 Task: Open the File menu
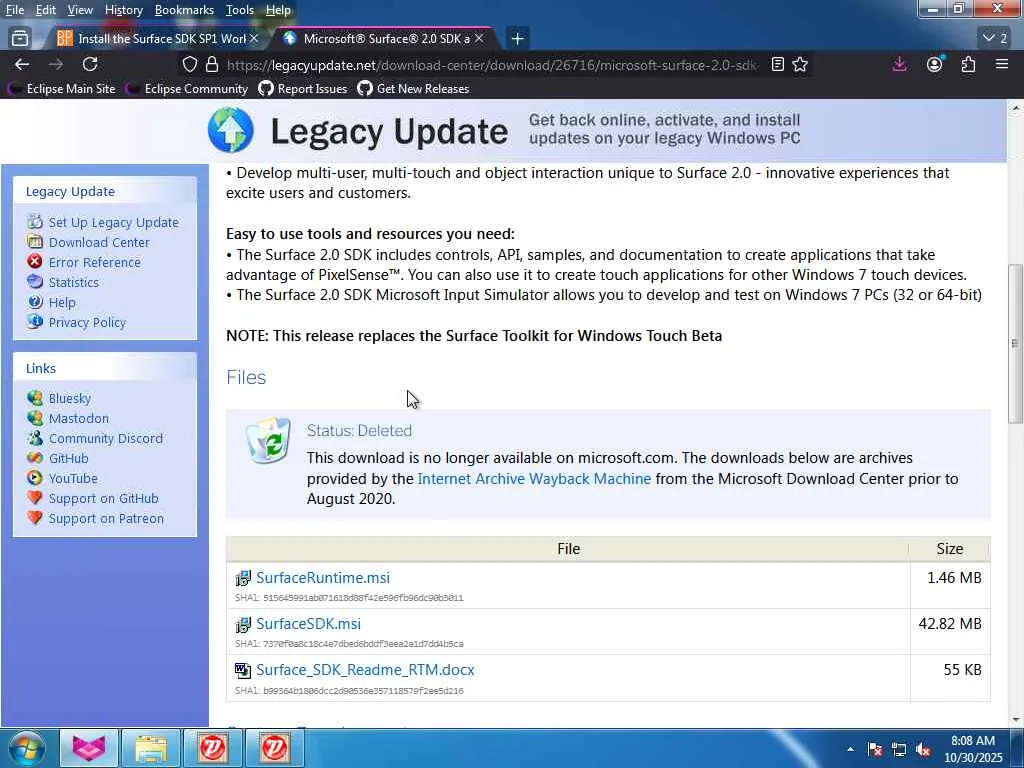tap(14, 10)
